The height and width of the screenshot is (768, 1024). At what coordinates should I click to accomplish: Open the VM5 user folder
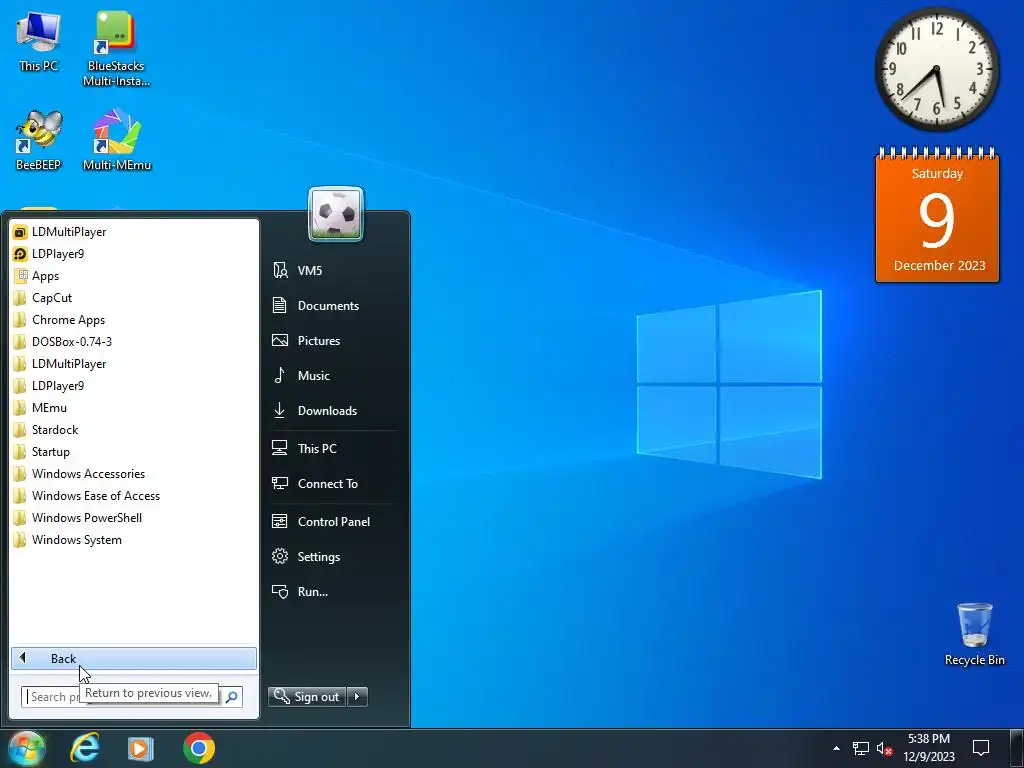[333, 270]
